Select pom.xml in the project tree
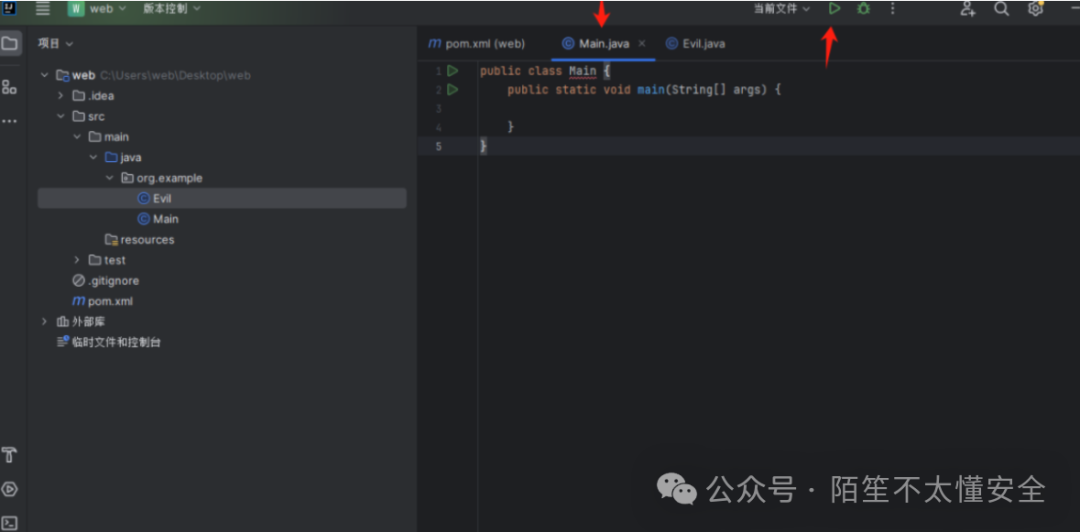This screenshot has height=532, width=1080. [222, 302]
